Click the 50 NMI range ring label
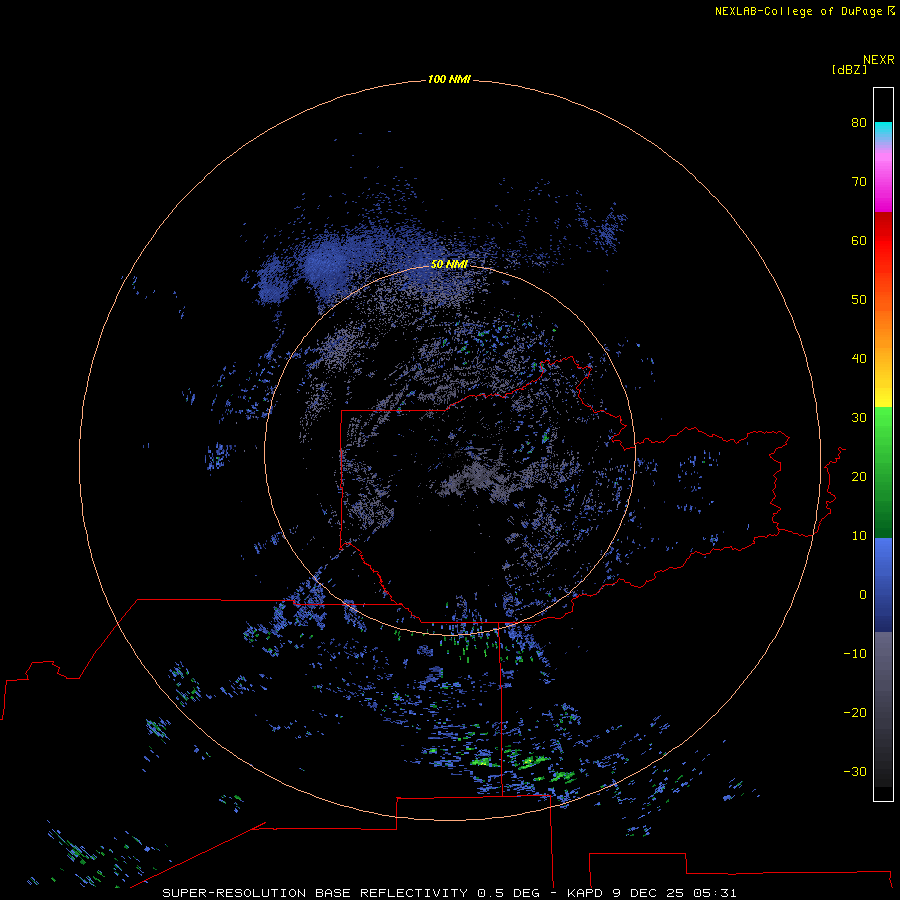 point(449,264)
